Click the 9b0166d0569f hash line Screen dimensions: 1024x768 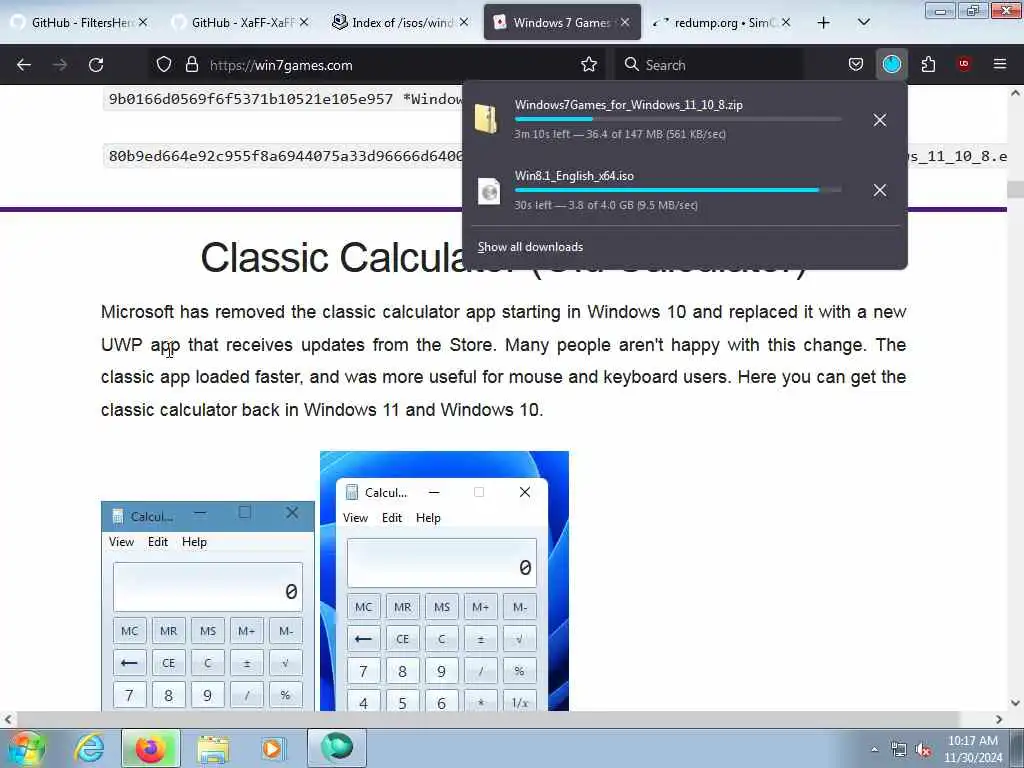[x=282, y=99]
